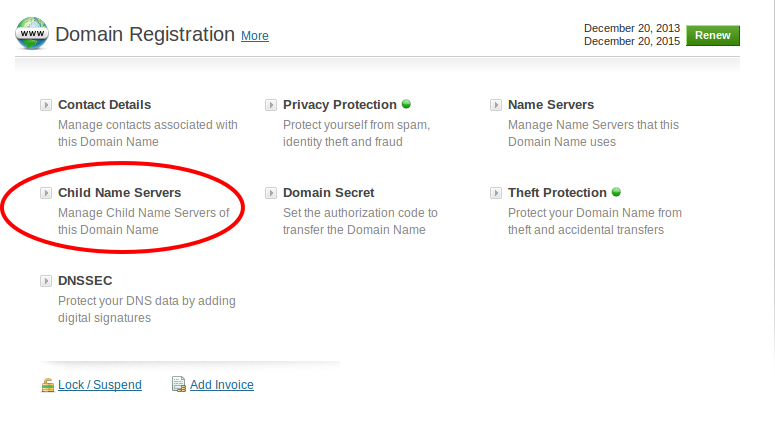Click 'Manage Child Name Servers of' description
The height and width of the screenshot is (448, 775).
point(143,213)
